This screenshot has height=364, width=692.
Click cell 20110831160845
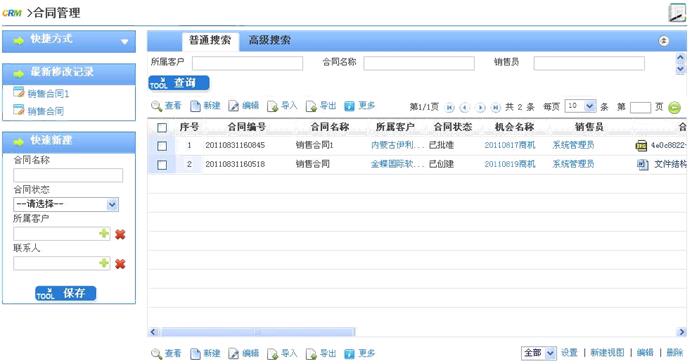point(235,145)
